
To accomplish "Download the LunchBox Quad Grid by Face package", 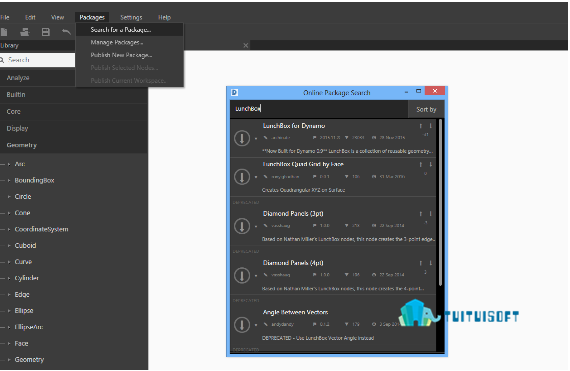I will point(242,177).
